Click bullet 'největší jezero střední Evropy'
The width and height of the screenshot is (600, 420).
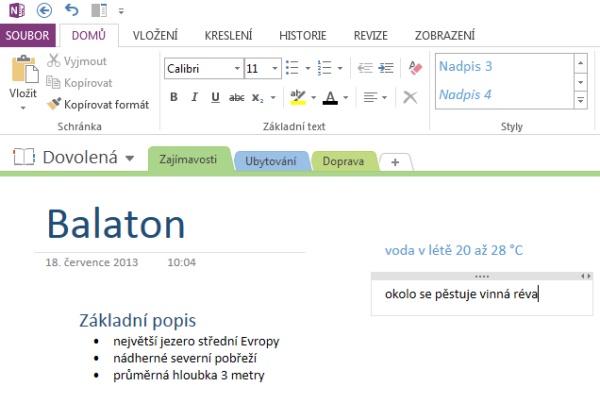(x=196, y=341)
